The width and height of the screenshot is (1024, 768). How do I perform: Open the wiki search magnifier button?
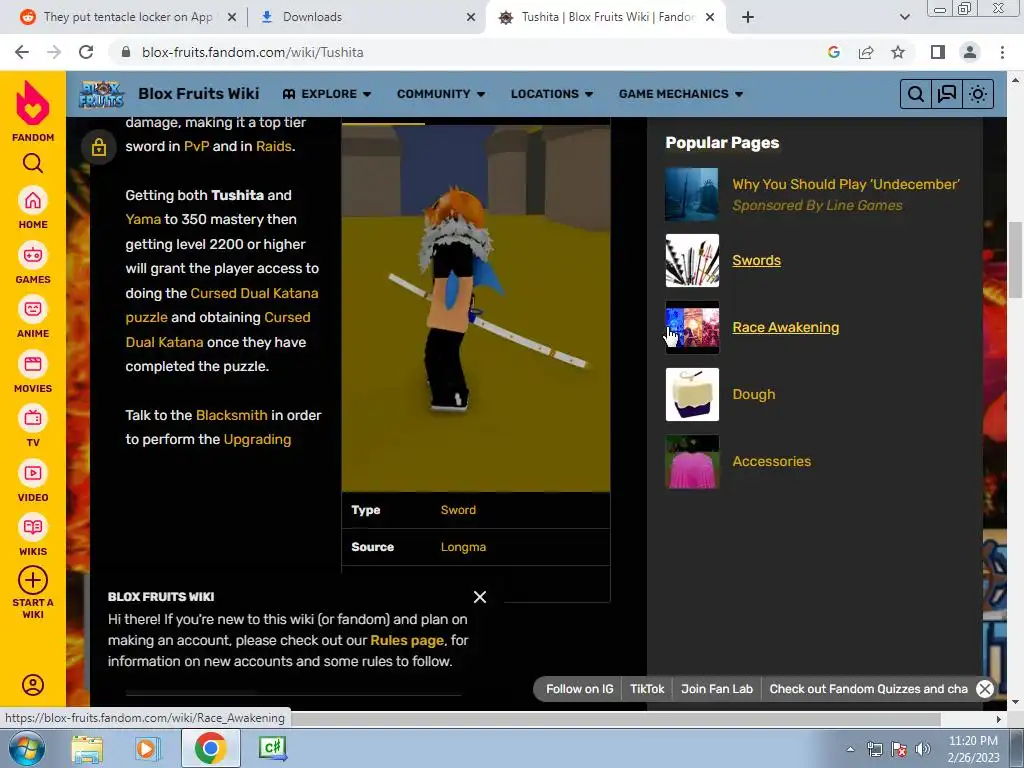click(916, 94)
